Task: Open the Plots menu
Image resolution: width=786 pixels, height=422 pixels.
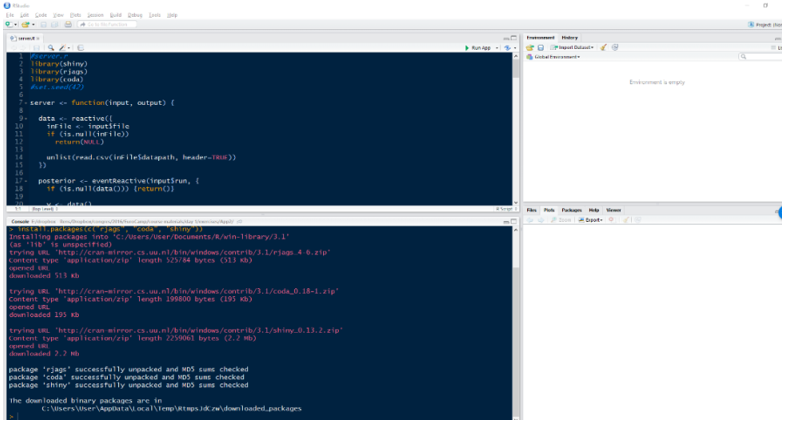Action: click(75, 15)
